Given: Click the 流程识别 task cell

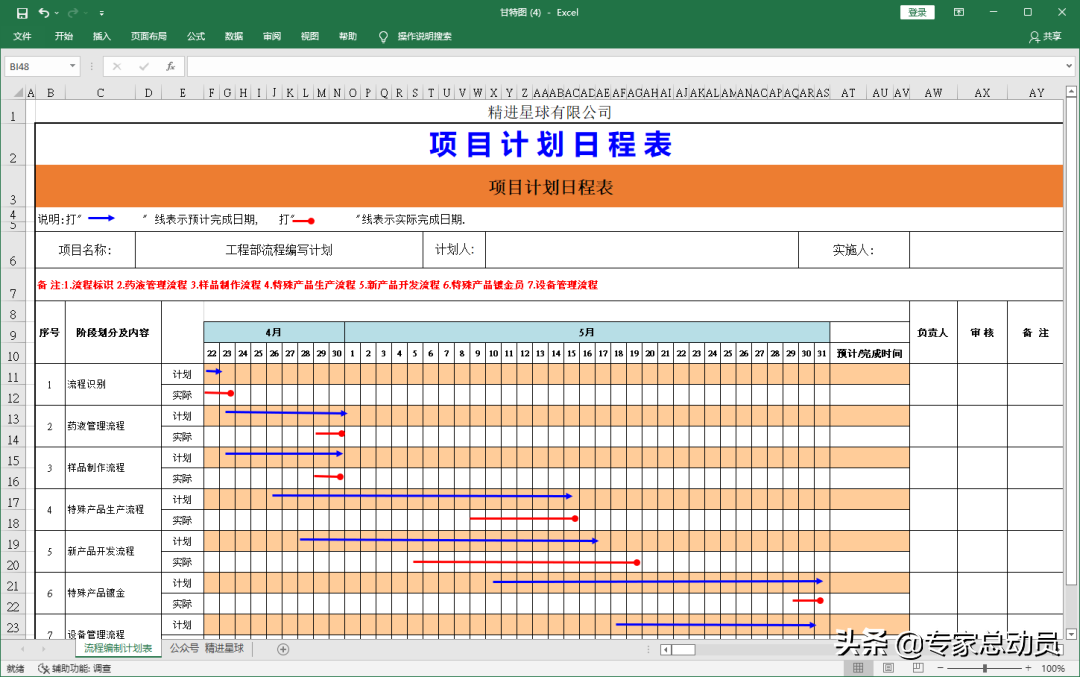Looking at the screenshot, I should pos(114,384).
